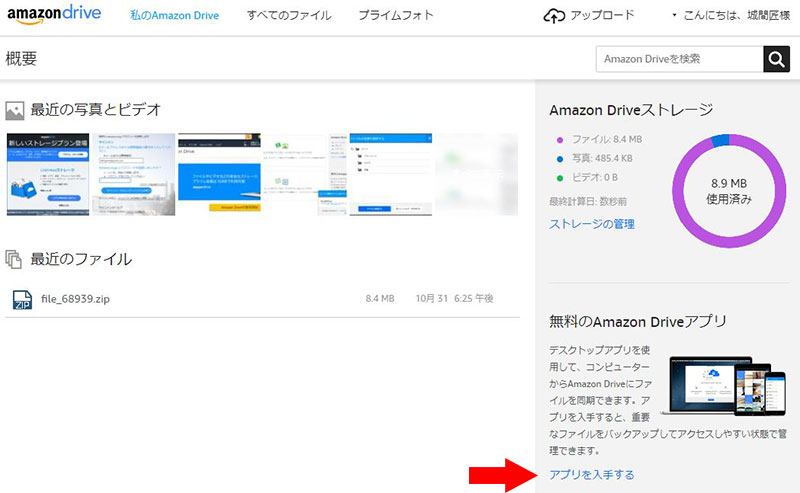Open the second sign-in page thumbnail
This screenshot has width=800, height=493.
coord(134,175)
